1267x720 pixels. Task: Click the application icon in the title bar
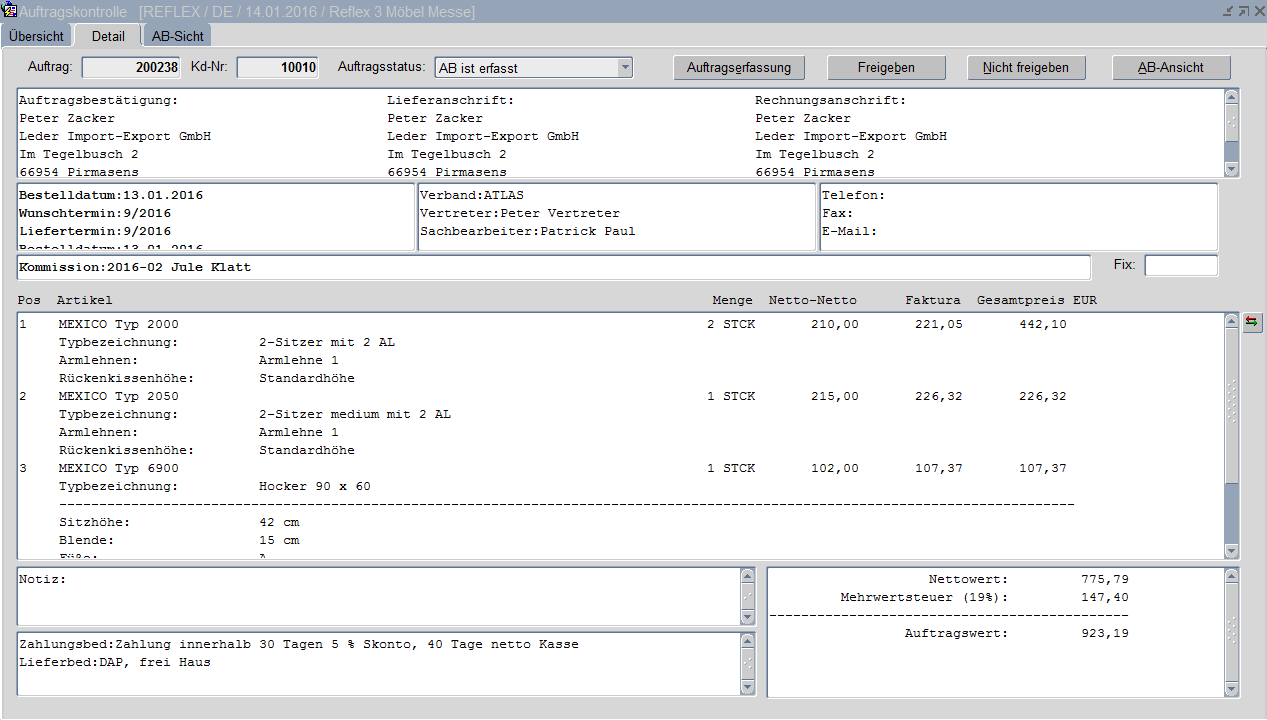[10, 11]
